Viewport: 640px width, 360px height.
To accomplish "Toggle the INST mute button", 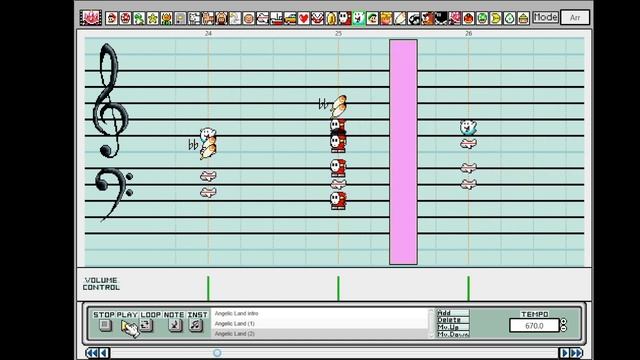I will pyautogui.click(x=196, y=325).
